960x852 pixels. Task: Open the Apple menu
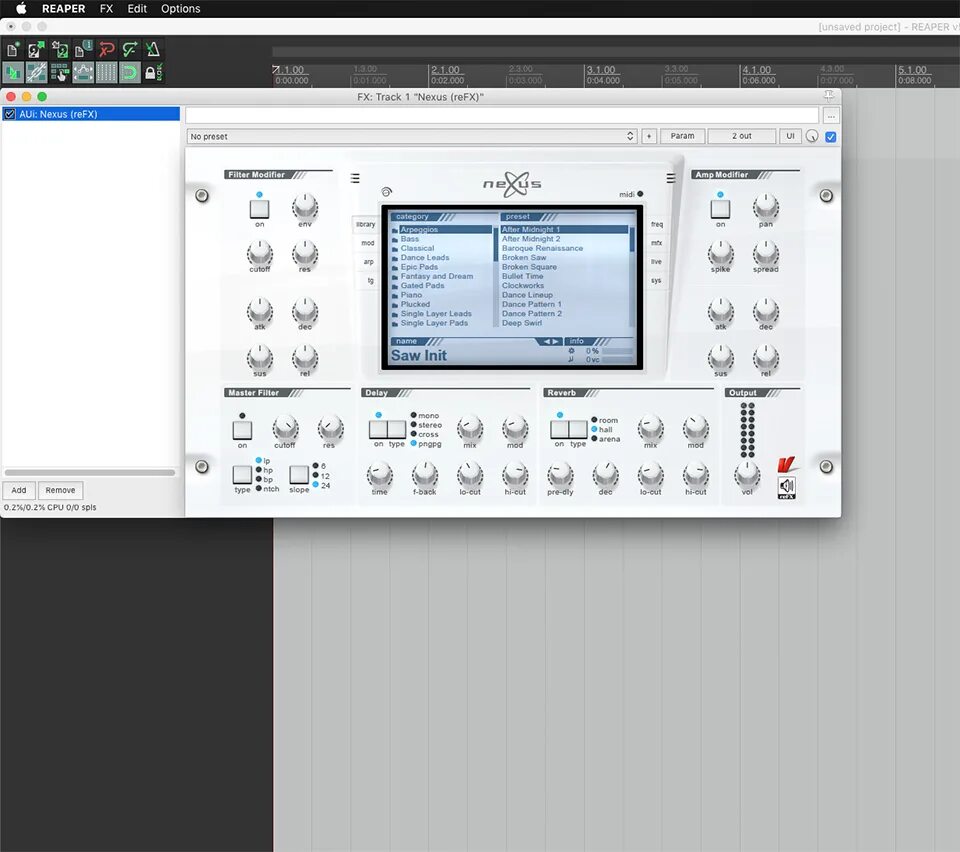point(21,9)
